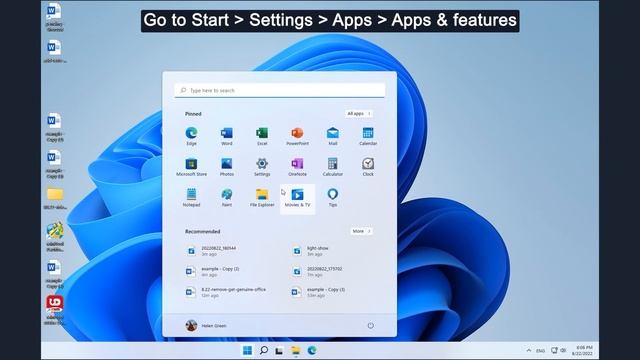Open Task View on the taskbar
The width and height of the screenshot is (640, 360).
click(x=280, y=350)
